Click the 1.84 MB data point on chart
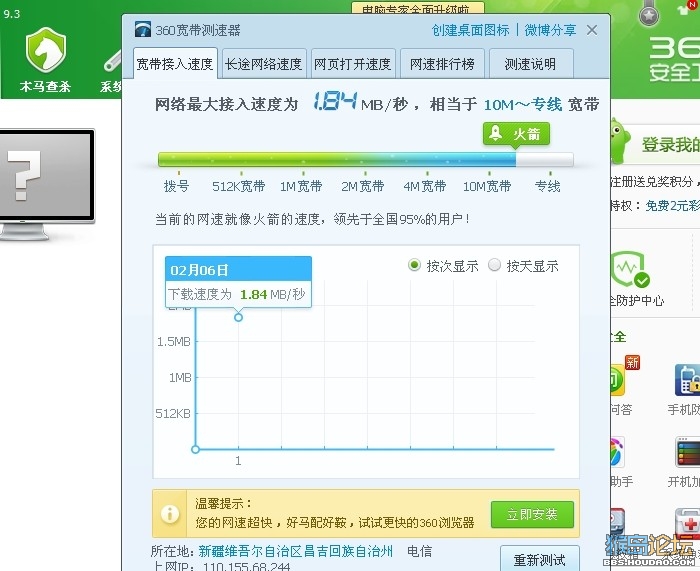Screen dimensions: 700x571 [238, 317]
